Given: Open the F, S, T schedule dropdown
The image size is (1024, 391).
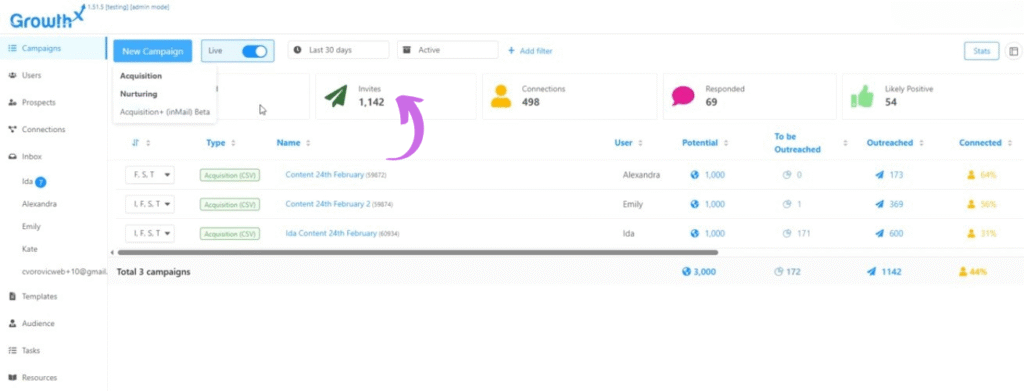Looking at the screenshot, I should point(150,175).
